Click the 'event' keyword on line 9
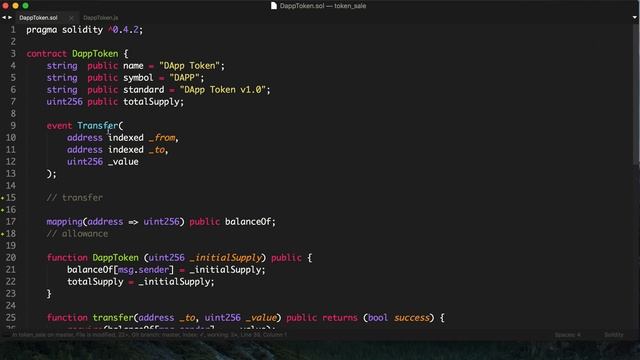Viewport: 640px width, 360px height. [x=59, y=126]
